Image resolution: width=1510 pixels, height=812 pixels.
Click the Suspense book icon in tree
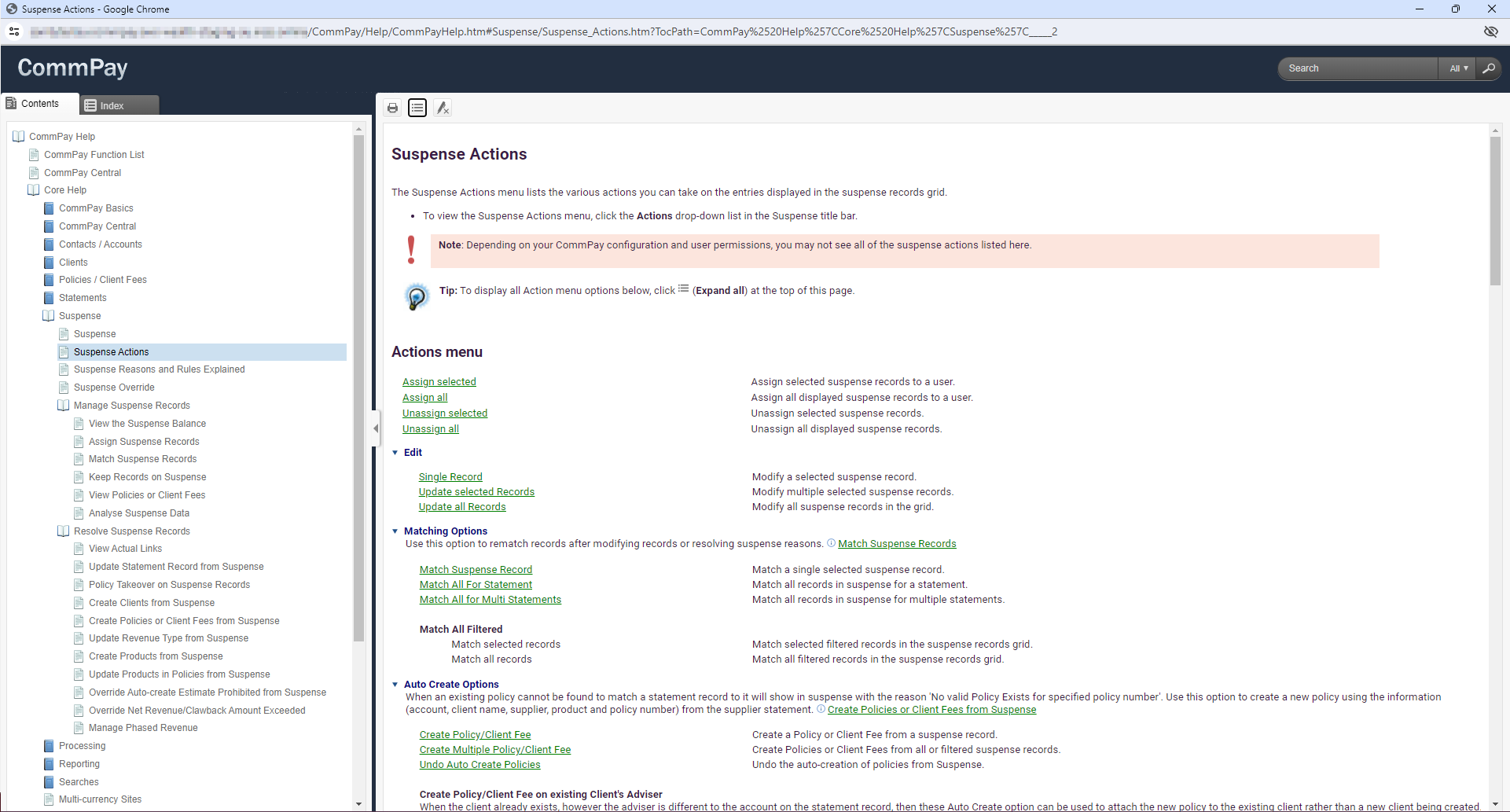[49, 316]
